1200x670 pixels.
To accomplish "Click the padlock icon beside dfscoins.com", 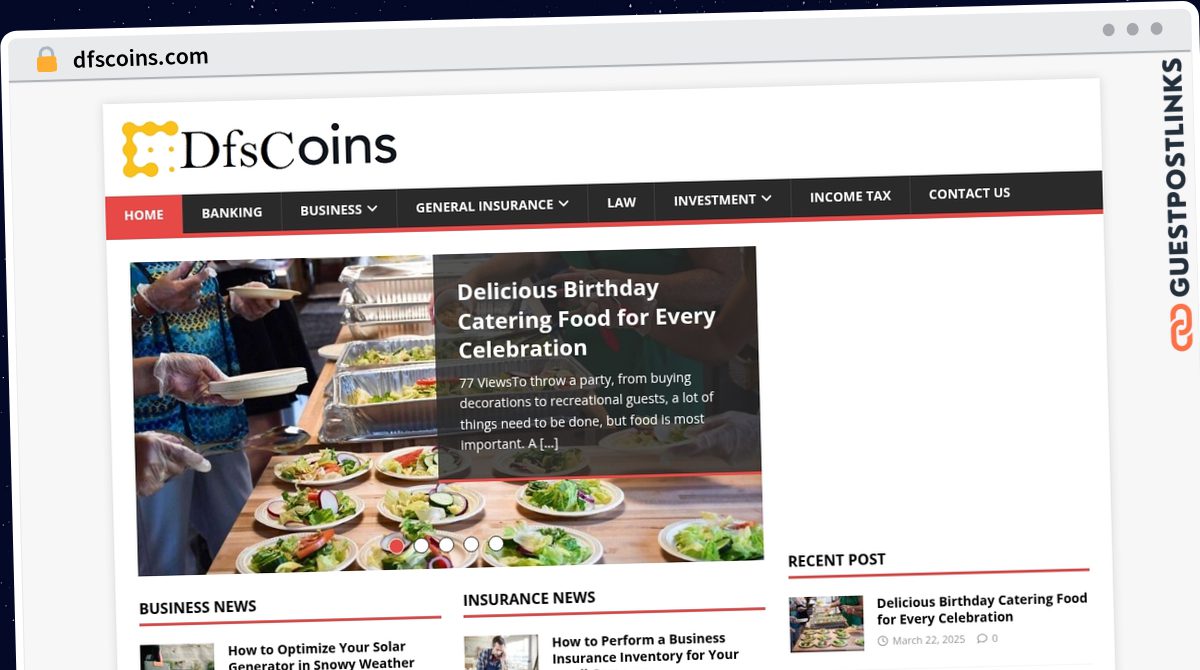I will (47, 60).
